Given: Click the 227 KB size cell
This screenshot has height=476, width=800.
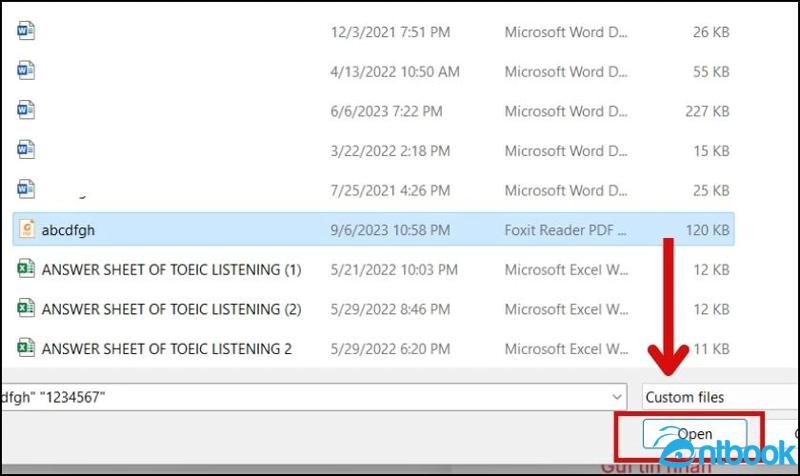Looking at the screenshot, I should pyautogui.click(x=708, y=111).
